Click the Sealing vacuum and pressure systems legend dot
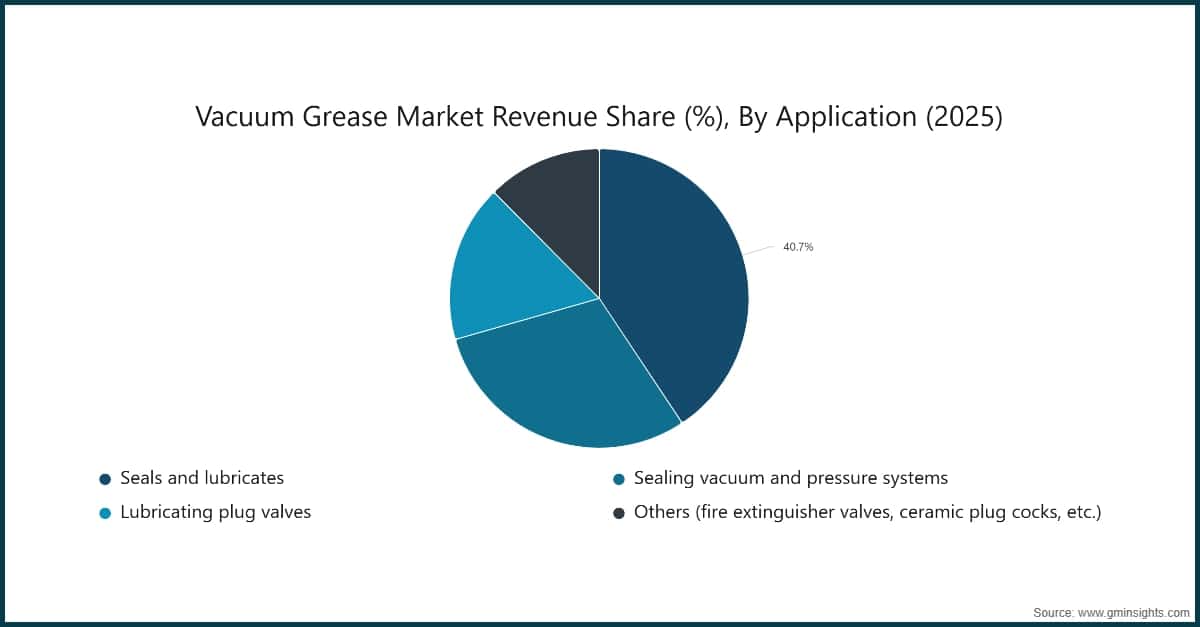 (x=618, y=478)
